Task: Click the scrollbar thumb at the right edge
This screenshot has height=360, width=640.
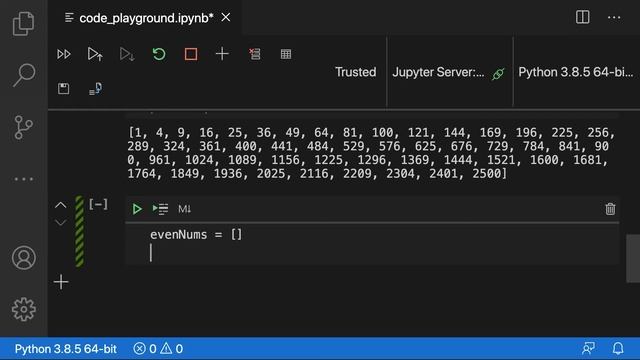Action: (x=633, y=258)
